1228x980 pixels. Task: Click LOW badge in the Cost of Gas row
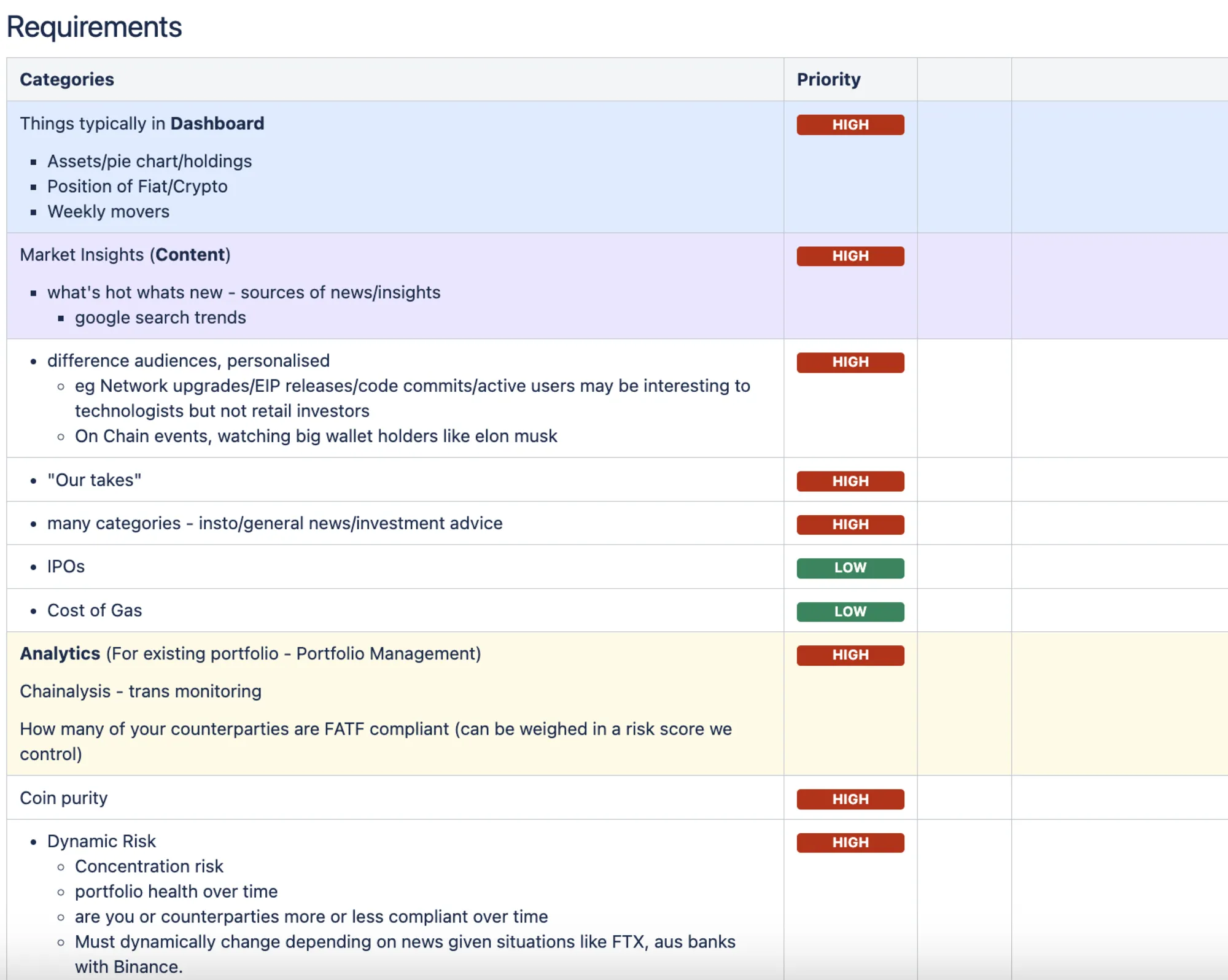point(850,612)
